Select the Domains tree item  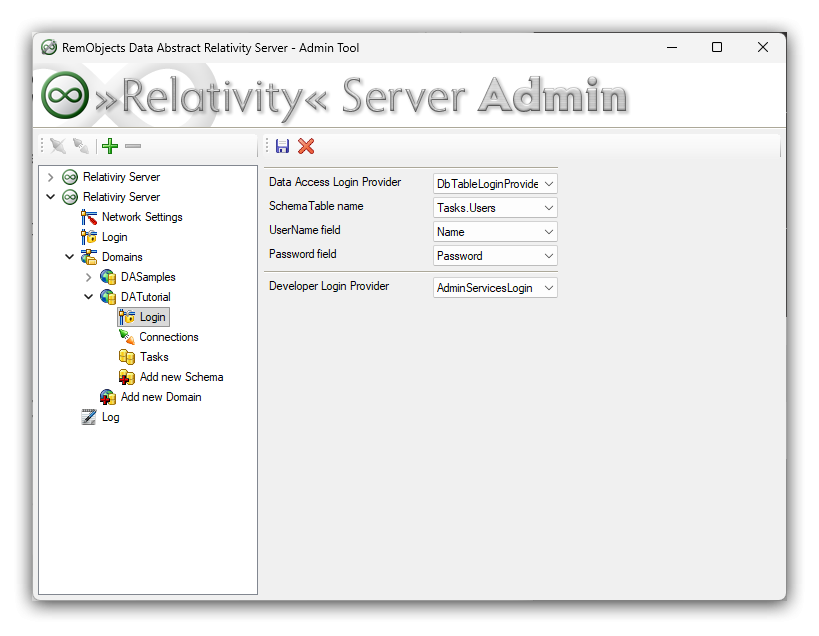tap(122, 257)
